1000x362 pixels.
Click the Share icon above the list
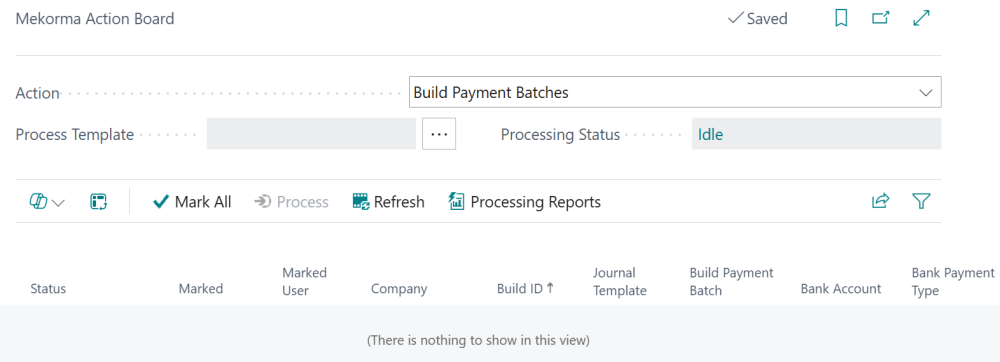880,201
